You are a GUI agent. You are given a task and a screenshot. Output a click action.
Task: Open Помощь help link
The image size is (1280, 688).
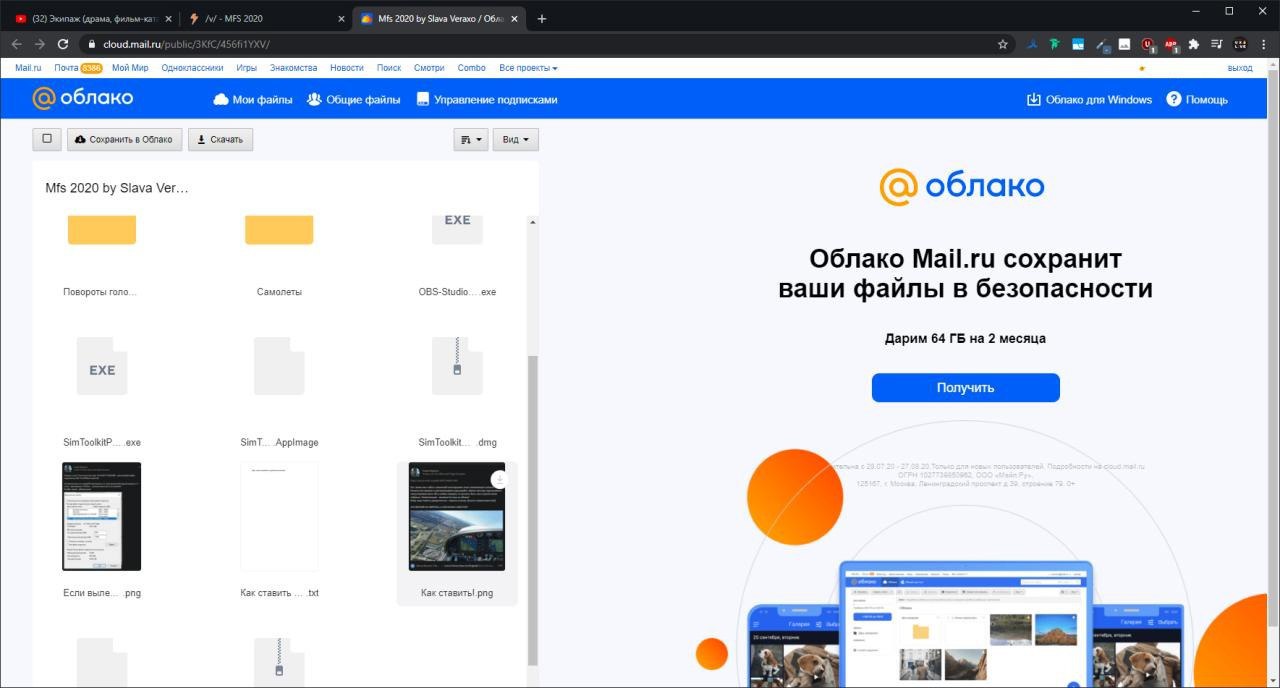pos(1196,99)
